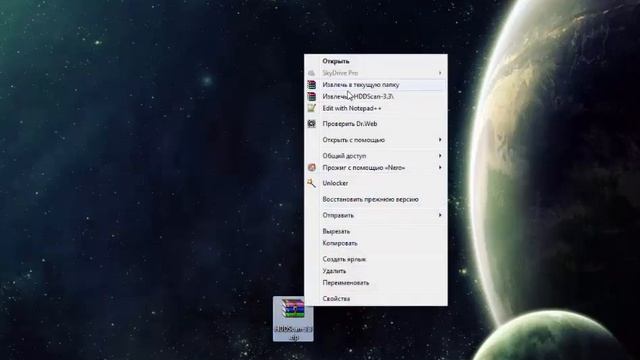Select Edit with Notepad++
Screen dimensions: 640x360
pyautogui.click(x=376, y=109)
